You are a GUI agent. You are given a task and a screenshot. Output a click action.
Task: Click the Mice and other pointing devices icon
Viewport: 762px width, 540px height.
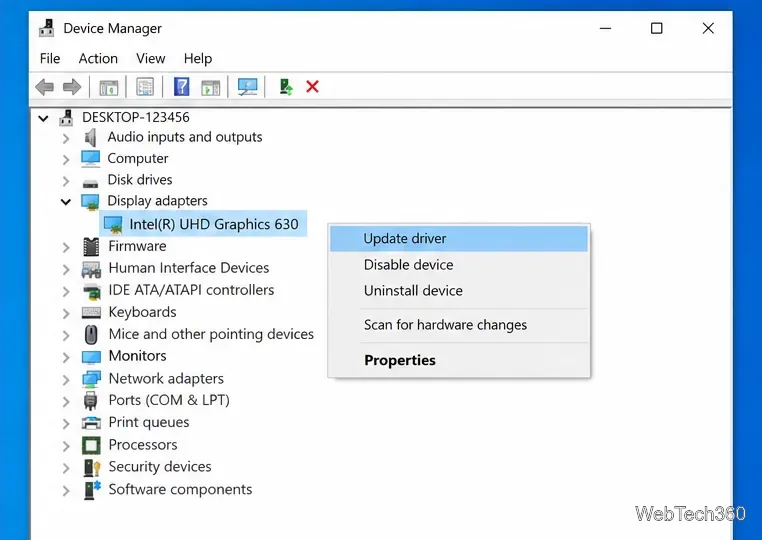click(x=91, y=334)
